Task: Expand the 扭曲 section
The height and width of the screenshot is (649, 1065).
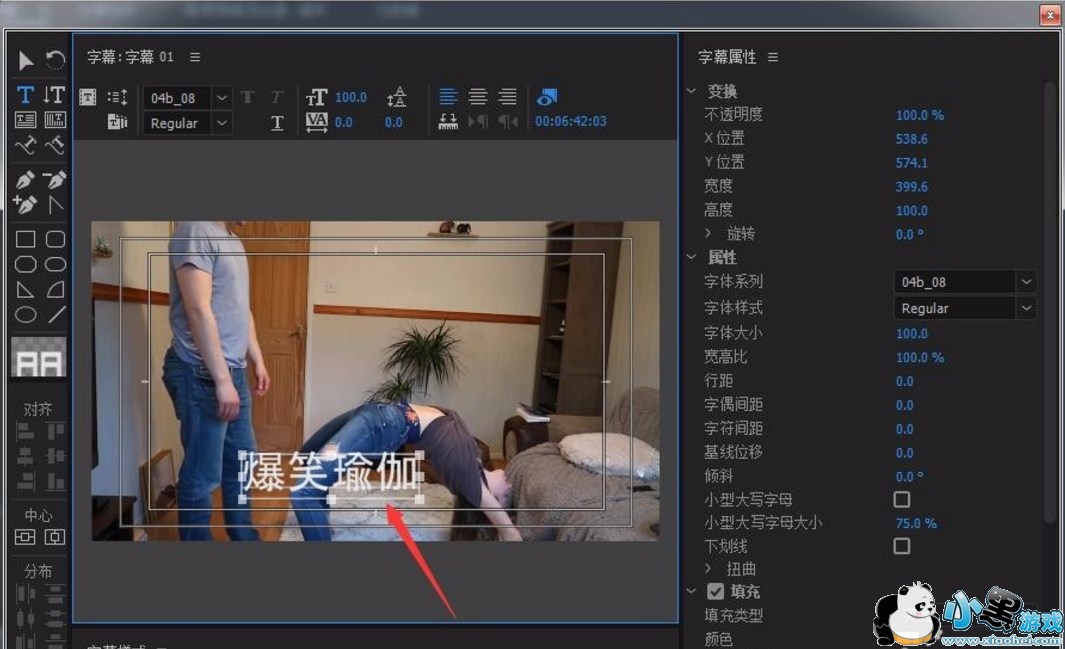Action: point(708,569)
